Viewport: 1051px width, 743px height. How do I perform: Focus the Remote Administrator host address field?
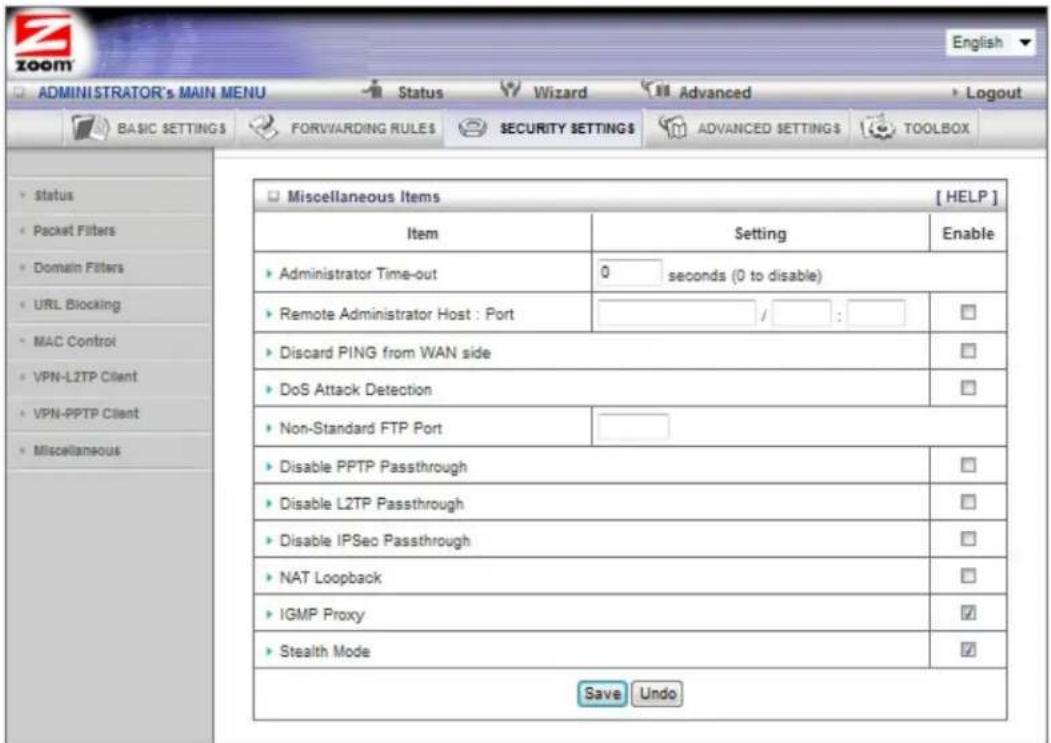click(676, 313)
